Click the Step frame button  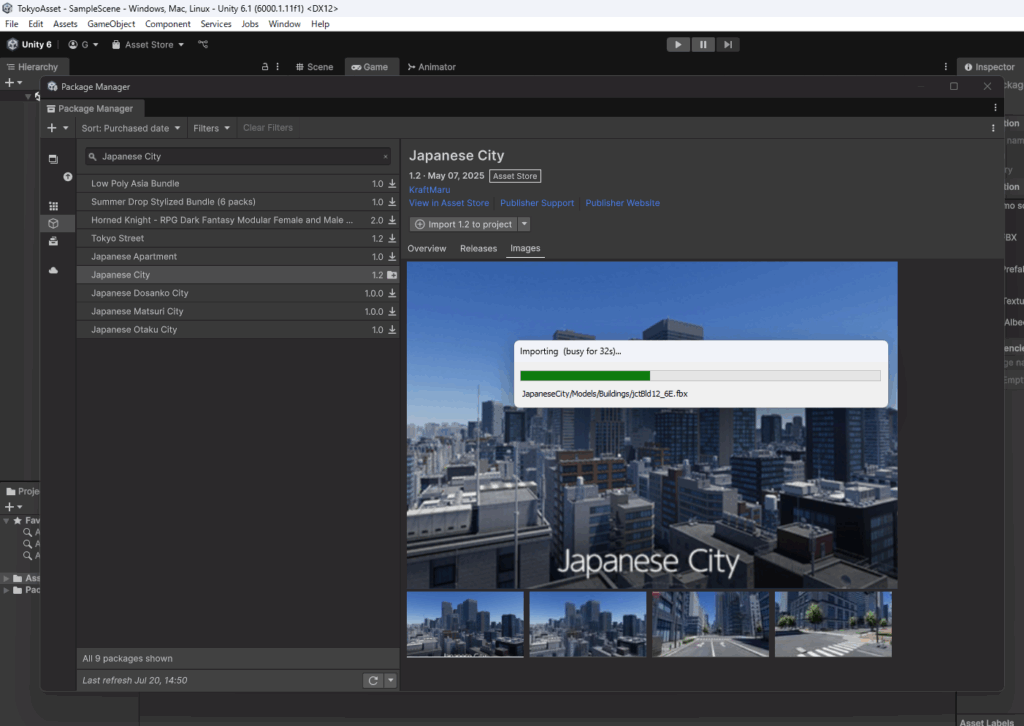(728, 44)
